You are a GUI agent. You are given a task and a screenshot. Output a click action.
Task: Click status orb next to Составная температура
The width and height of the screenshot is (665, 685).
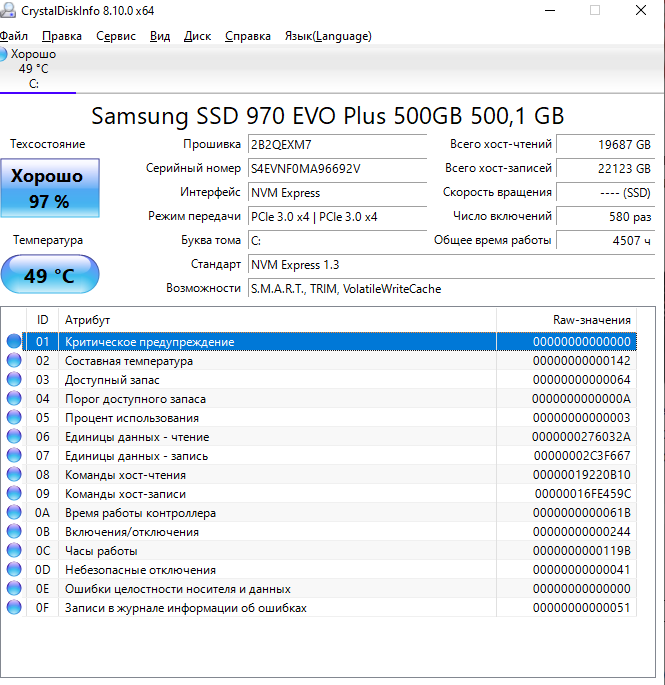click(x=14, y=361)
